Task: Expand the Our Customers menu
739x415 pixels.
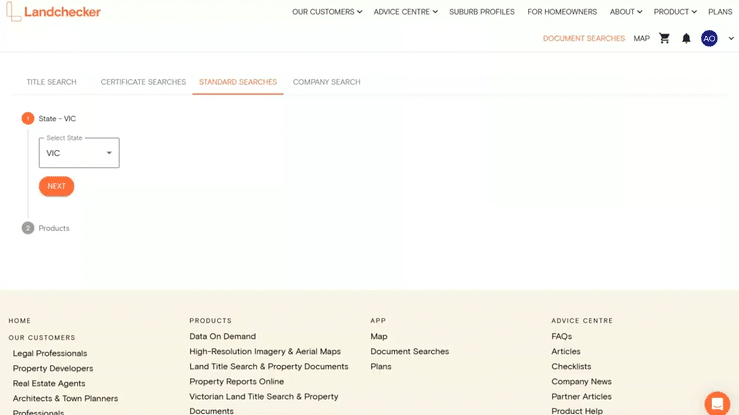Action: [x=327, y=12]
